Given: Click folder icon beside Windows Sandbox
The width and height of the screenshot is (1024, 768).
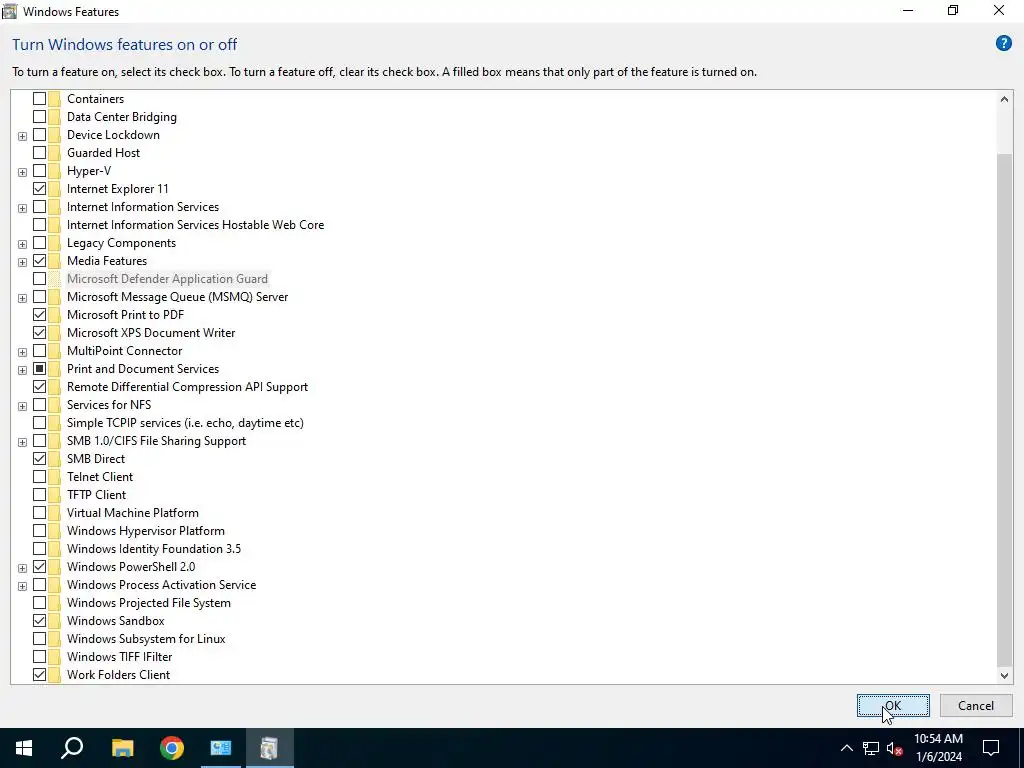Looking at the screenshot, I should pos(54,620).
